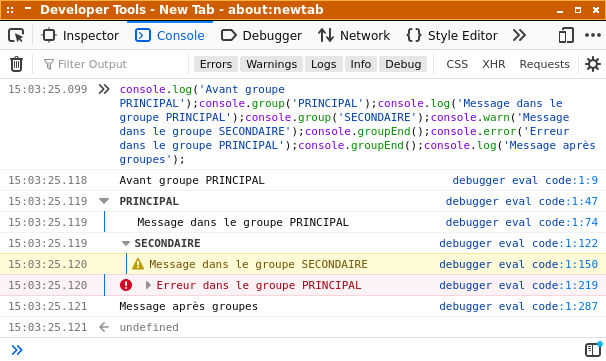Click the evaluated console.log command text
606x361 pixels.
357,124
